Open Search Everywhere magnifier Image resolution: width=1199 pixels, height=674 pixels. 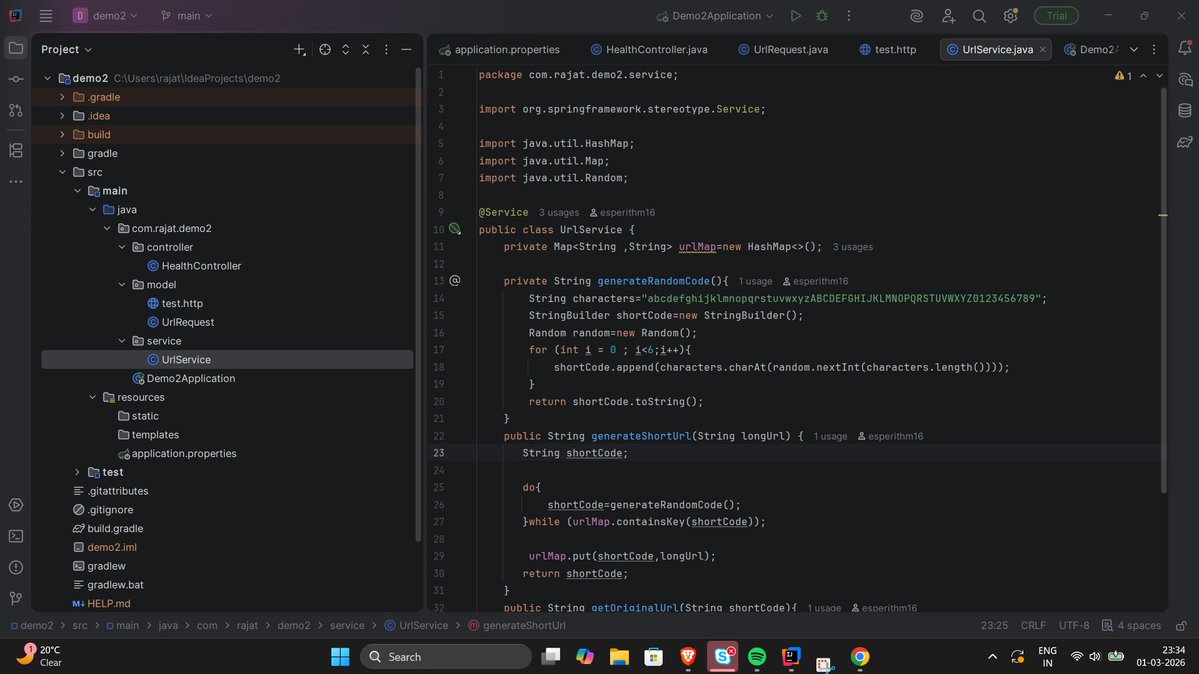click(x=979, y=15)
